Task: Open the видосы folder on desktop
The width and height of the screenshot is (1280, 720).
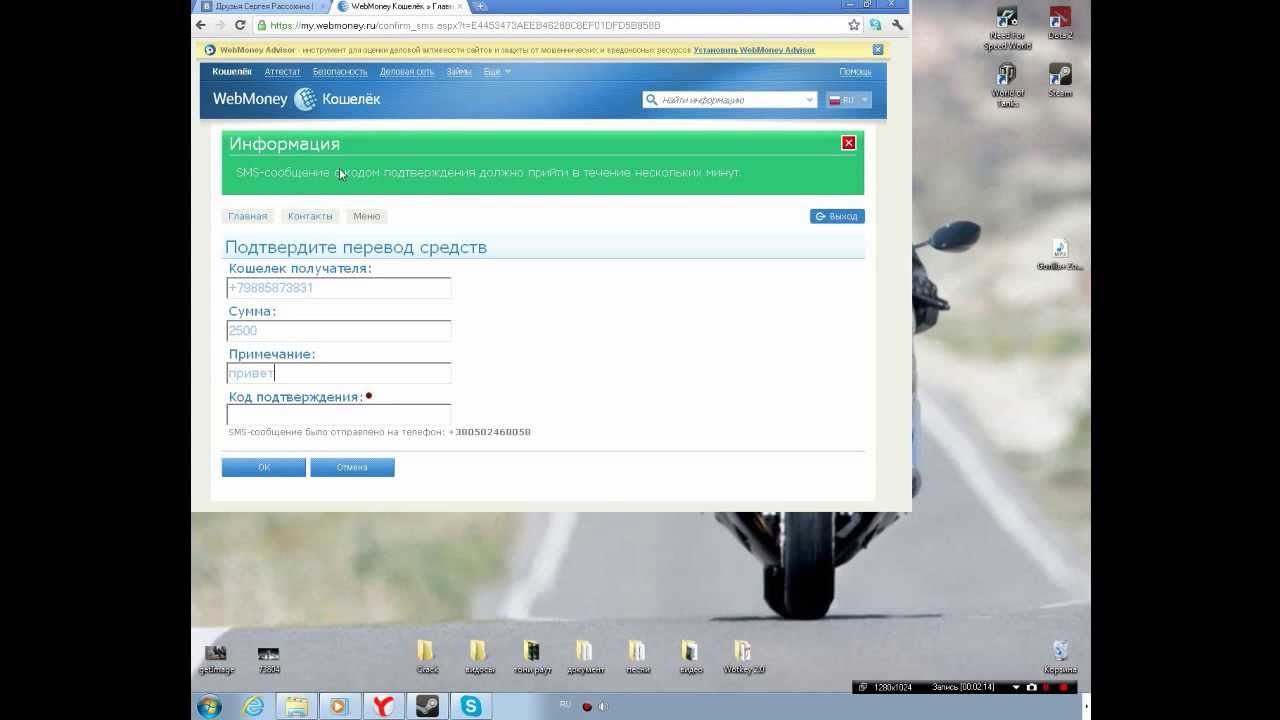Action: click(x=479, y=657)
